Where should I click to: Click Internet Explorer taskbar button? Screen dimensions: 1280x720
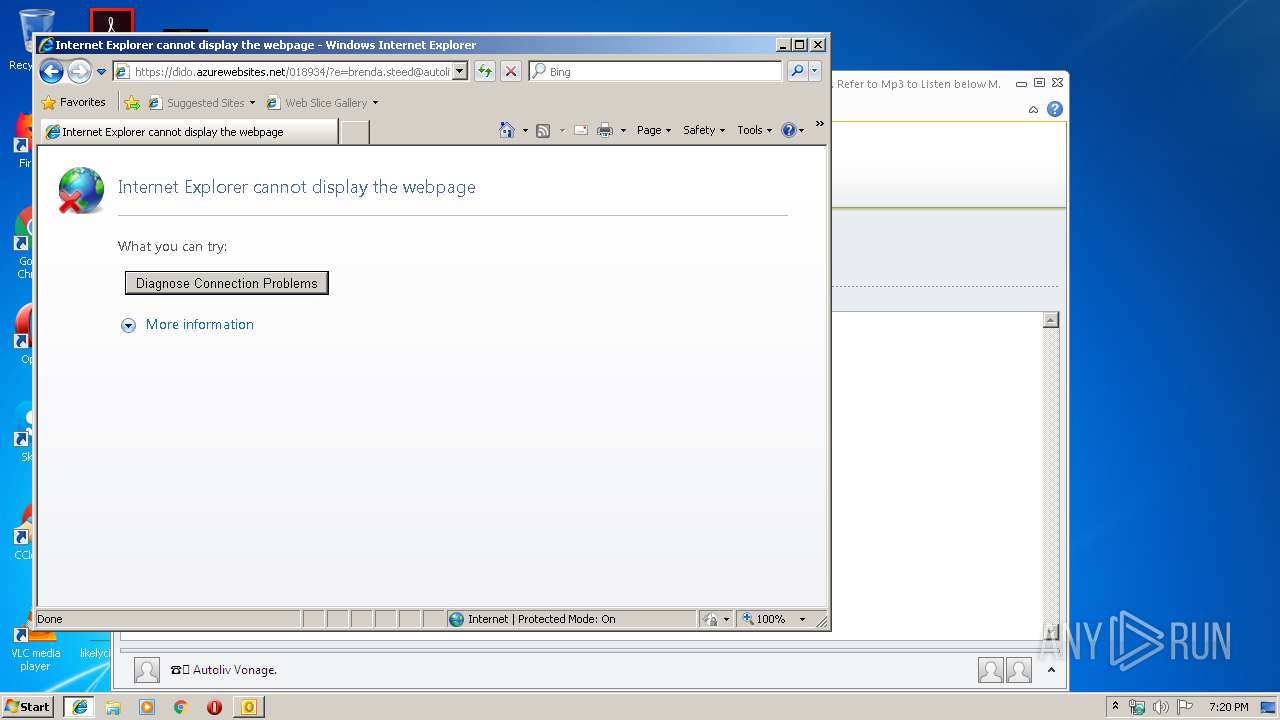80,707
